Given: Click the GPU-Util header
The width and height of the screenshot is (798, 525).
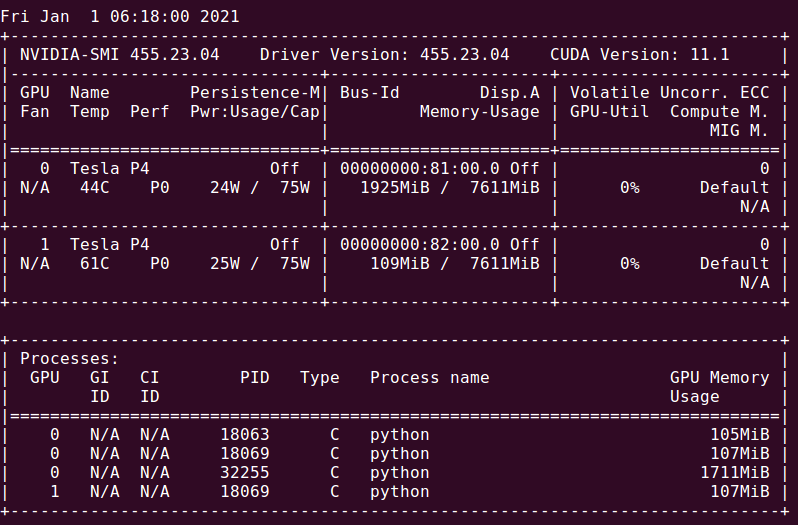Looking at the screenshot, I should tap(609, 111).
